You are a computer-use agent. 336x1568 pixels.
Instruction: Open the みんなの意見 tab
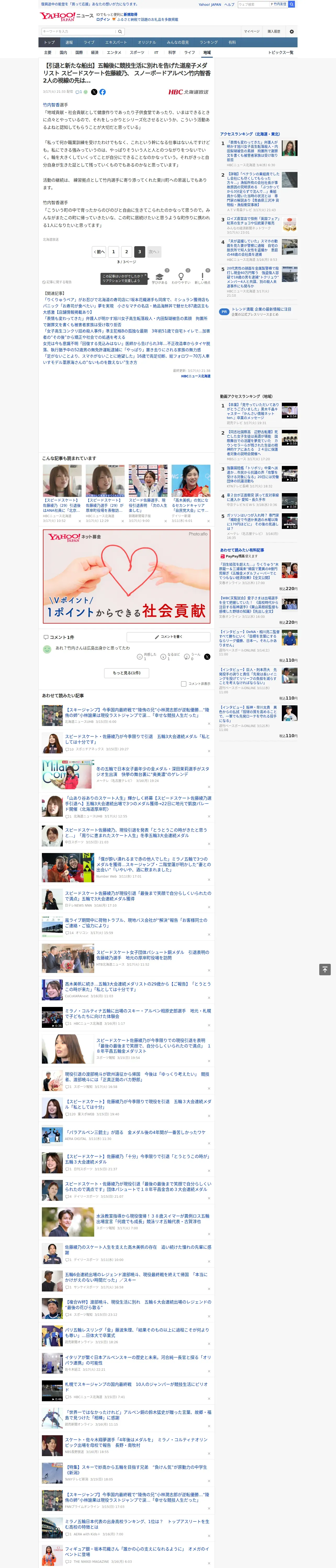coord(178,43)
